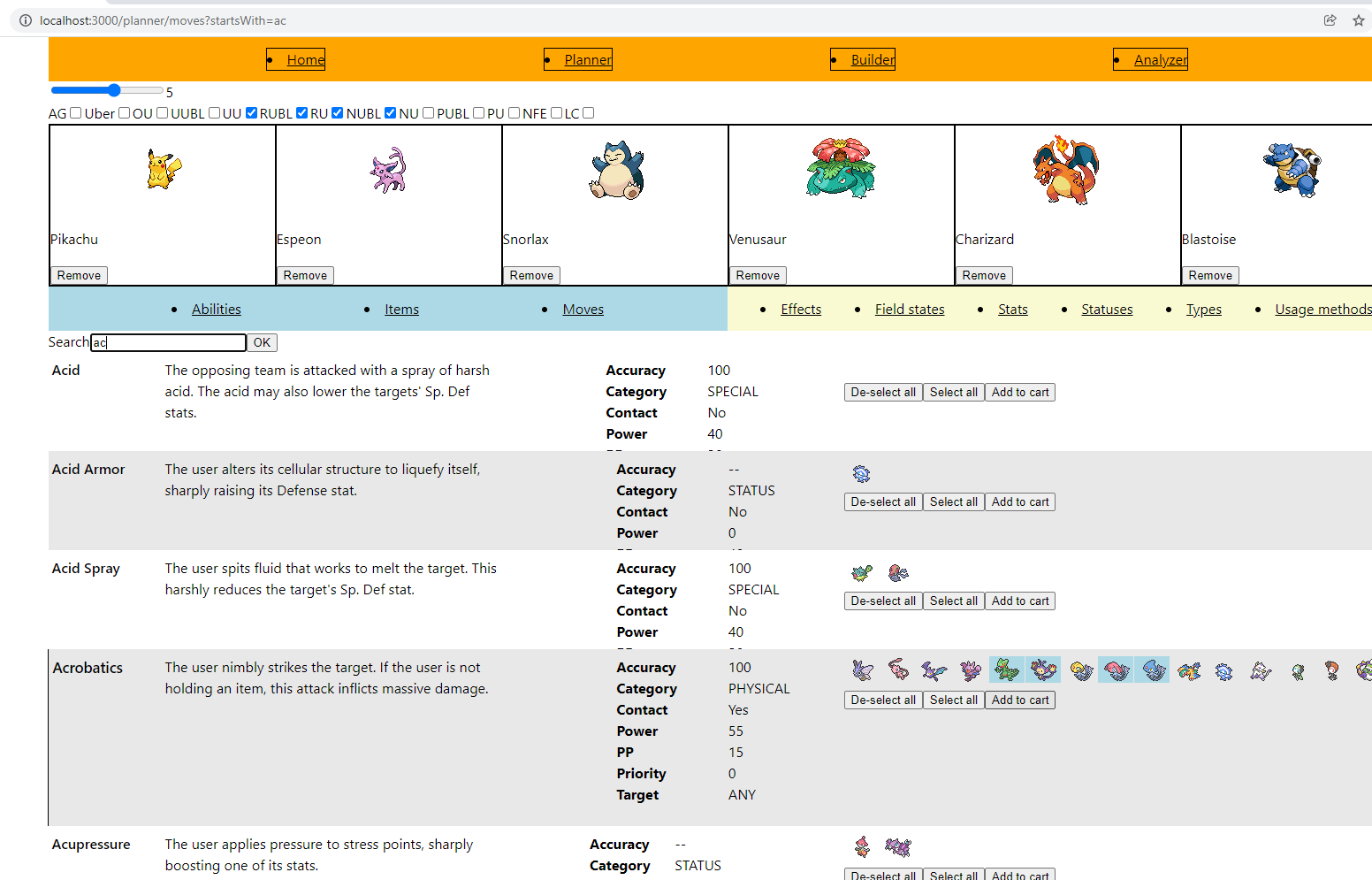Select the Accelgor sprite in Acid Spray row
This screenshot has width=1372, height=880.
(x=898, y=573)
